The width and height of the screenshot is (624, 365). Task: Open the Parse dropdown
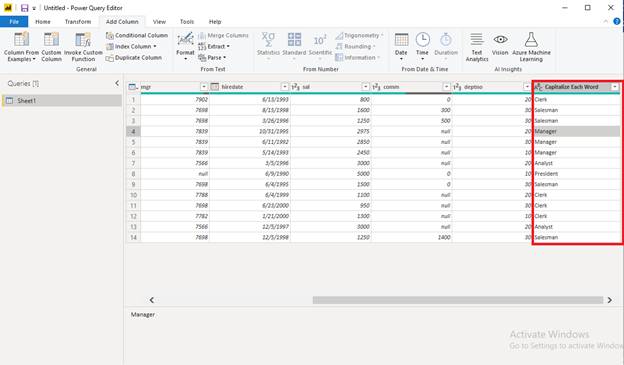click(x=212, y=58)
